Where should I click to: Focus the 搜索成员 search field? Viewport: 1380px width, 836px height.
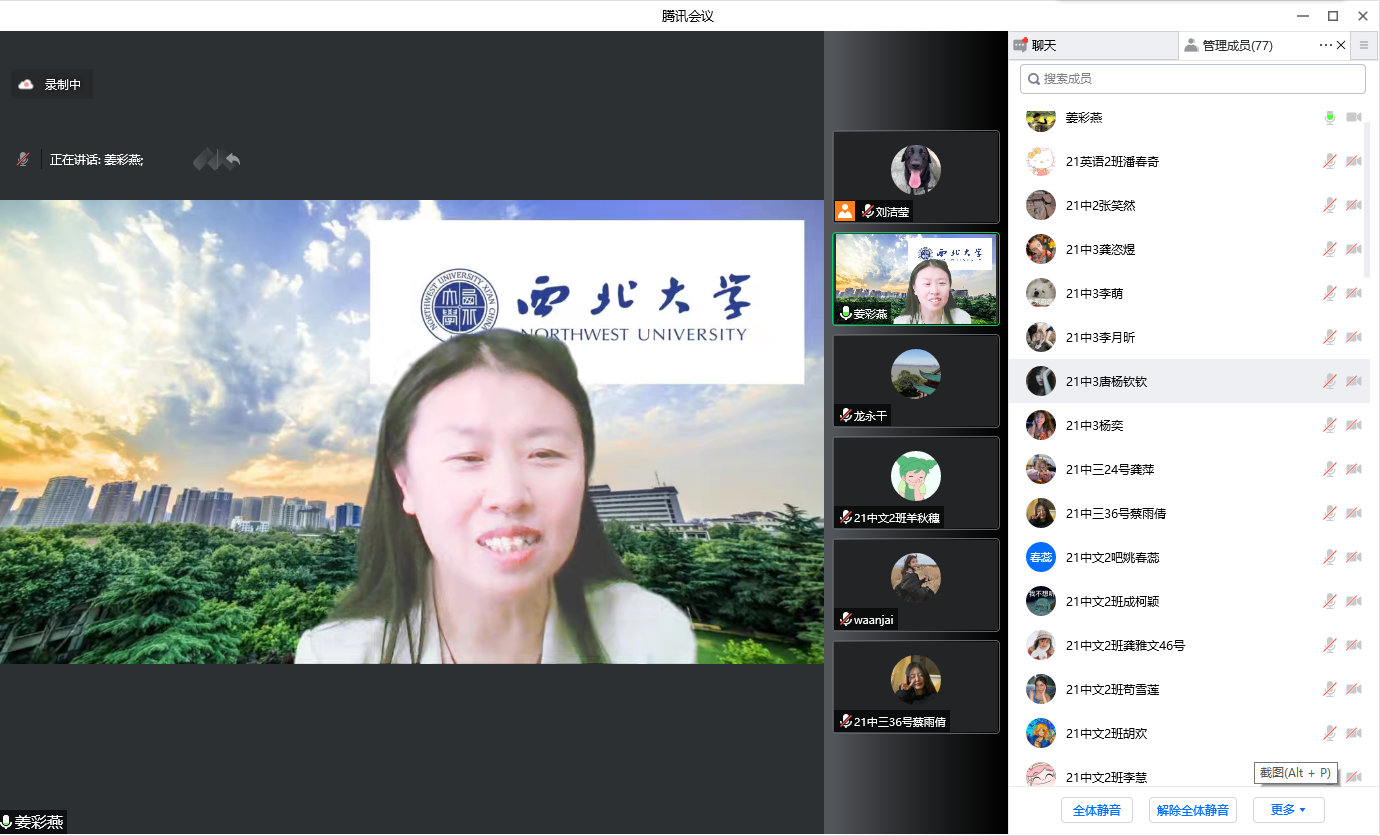[x=1192, y=78]
